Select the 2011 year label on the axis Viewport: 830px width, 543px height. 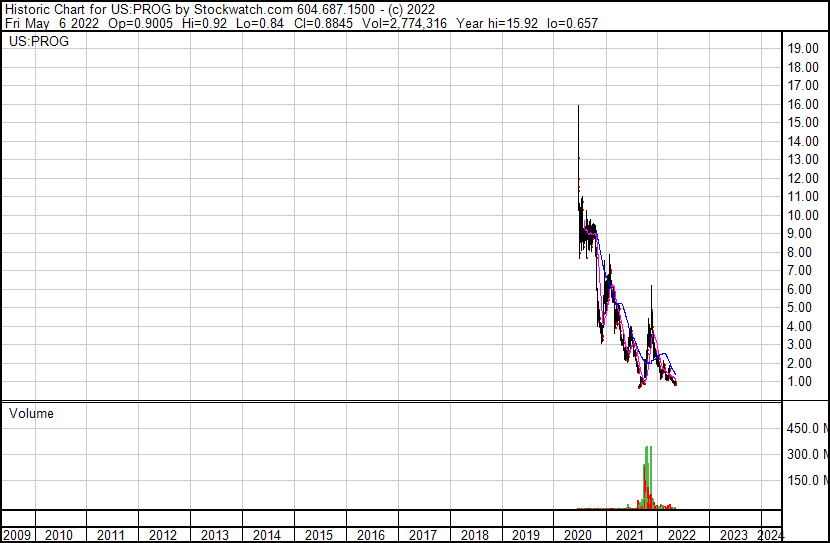tap(111, 535)
